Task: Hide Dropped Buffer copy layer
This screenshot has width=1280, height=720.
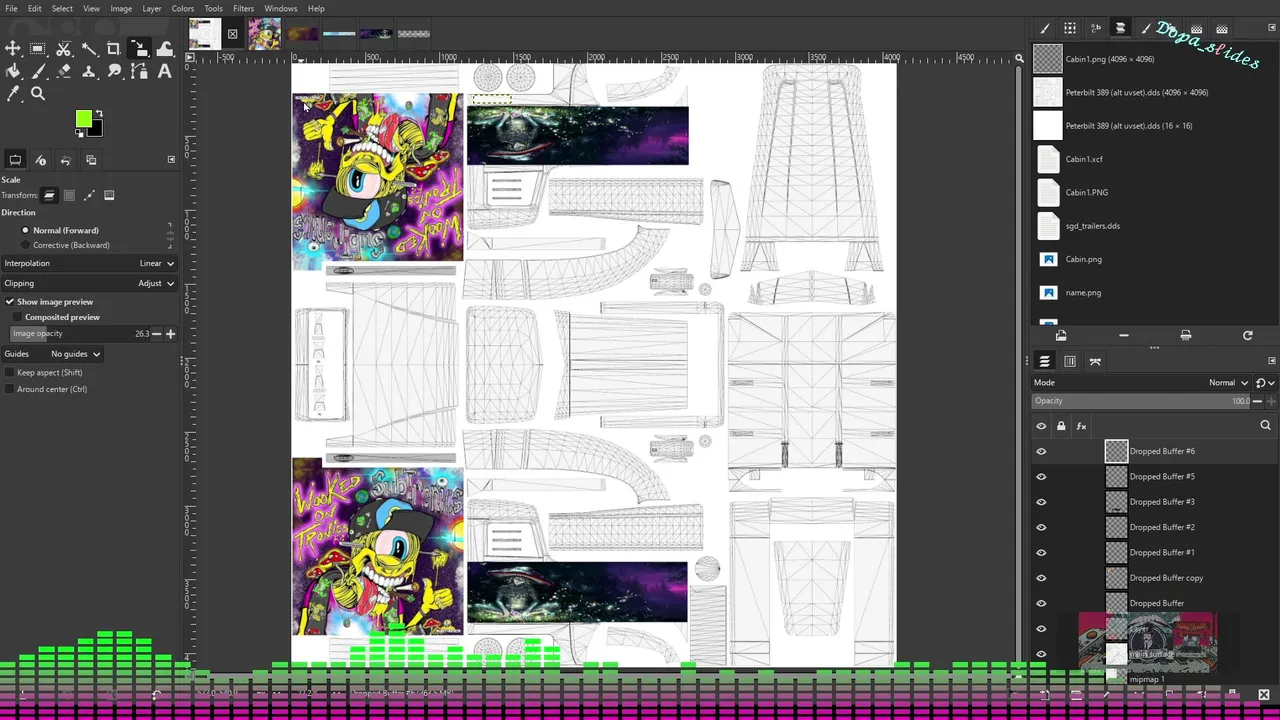Action: (x=1041, y=578)
